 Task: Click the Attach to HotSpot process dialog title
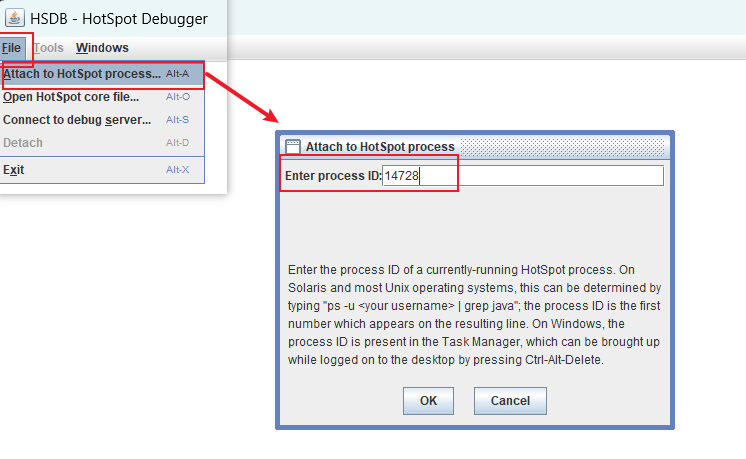pos(380,146)
